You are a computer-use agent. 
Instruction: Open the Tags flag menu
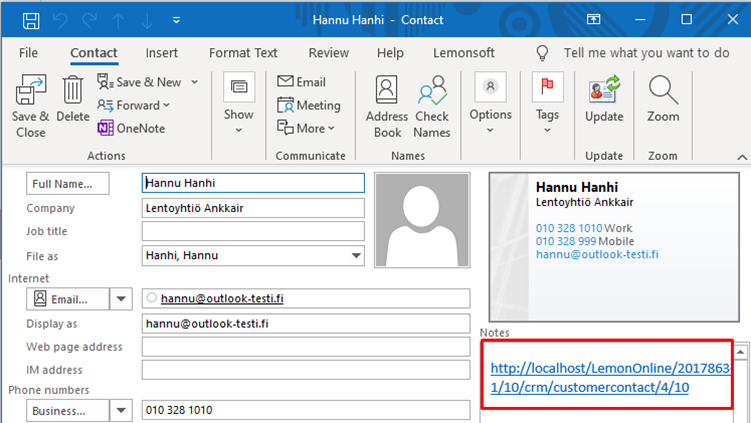coord(547,103)
